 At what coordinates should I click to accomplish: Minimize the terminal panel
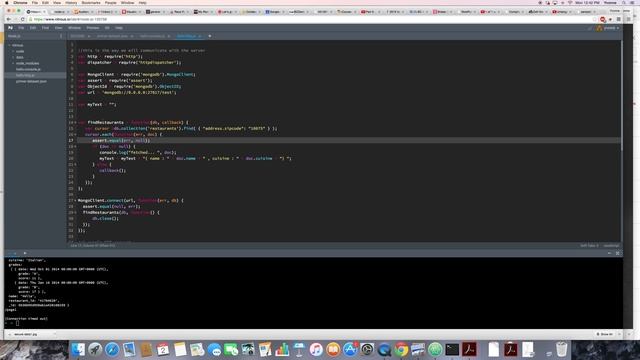(609, 253)
